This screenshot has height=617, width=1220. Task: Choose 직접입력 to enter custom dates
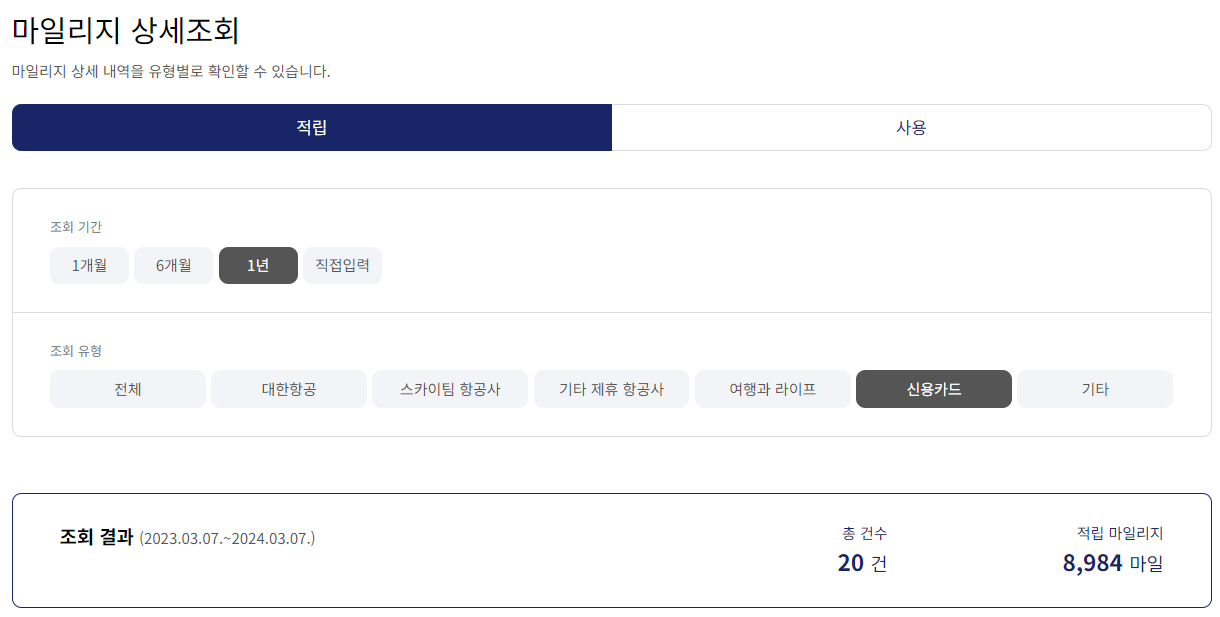[342, 265]
